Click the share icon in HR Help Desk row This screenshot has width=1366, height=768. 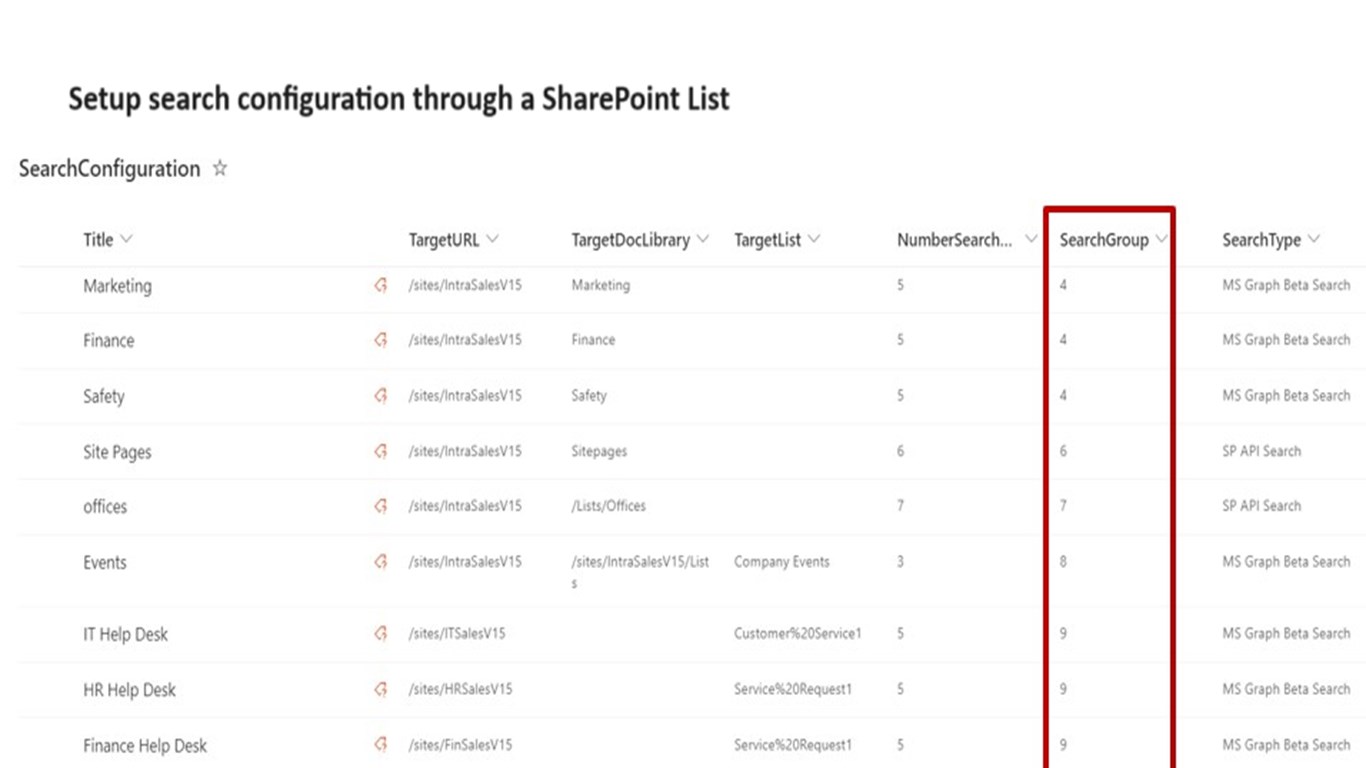point(380,690)
